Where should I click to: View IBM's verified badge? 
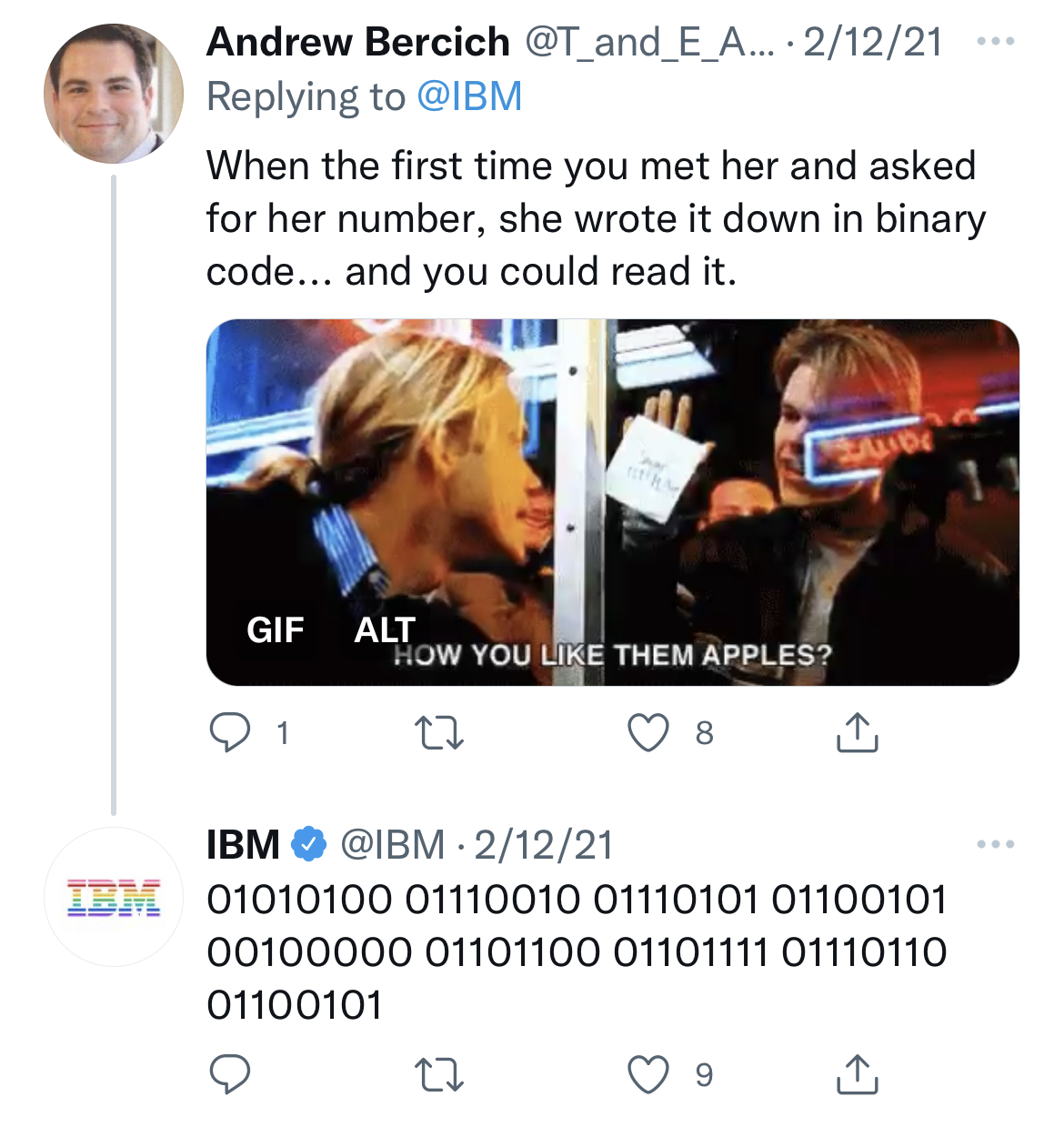(x=309, y=845)
